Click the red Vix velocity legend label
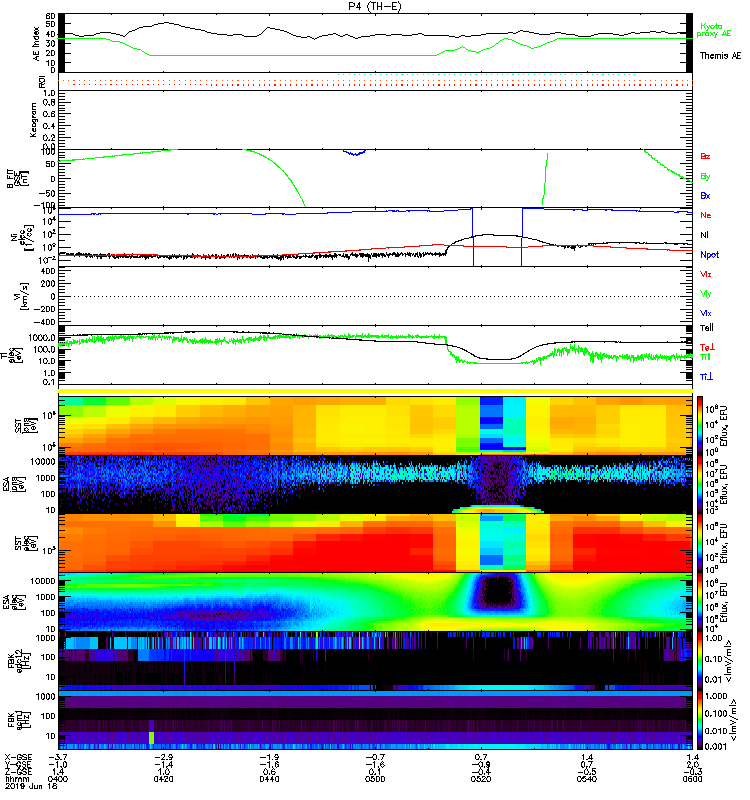 (705, 274)
